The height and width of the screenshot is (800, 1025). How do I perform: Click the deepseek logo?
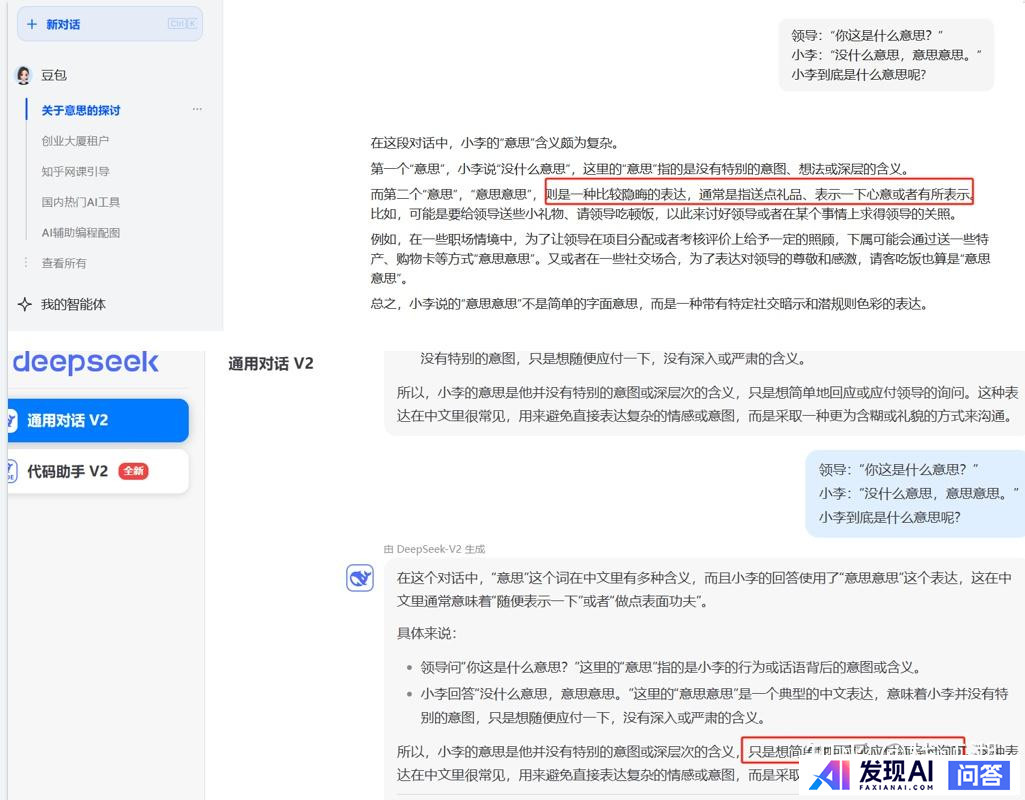click(x=85, y=362)
